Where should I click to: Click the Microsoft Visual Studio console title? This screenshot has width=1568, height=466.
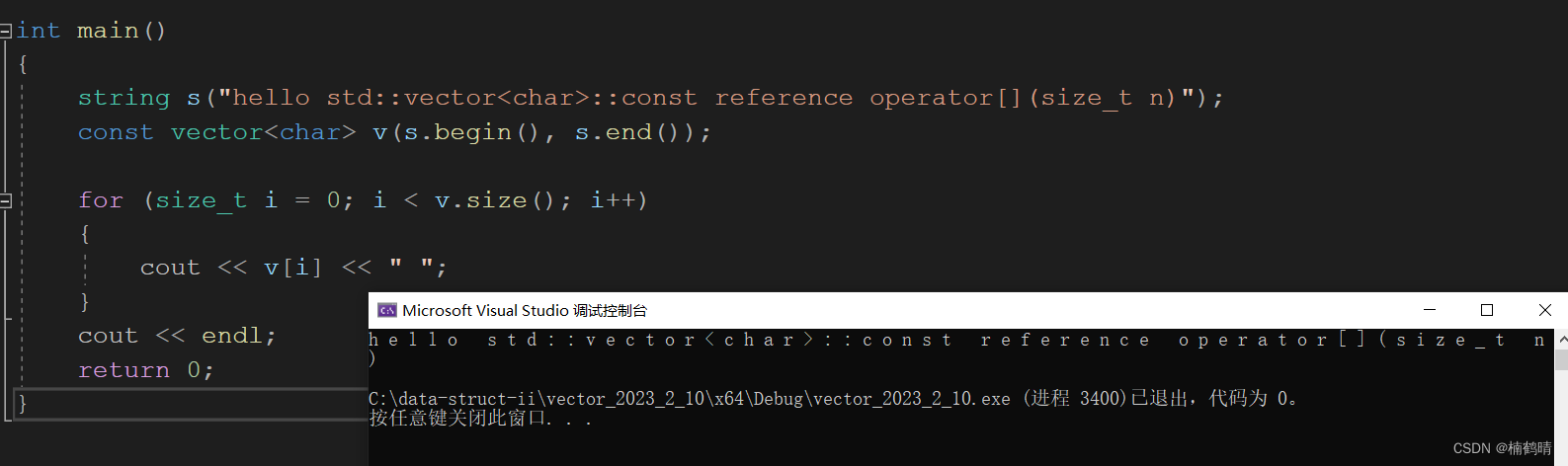(x=525, y=310)
